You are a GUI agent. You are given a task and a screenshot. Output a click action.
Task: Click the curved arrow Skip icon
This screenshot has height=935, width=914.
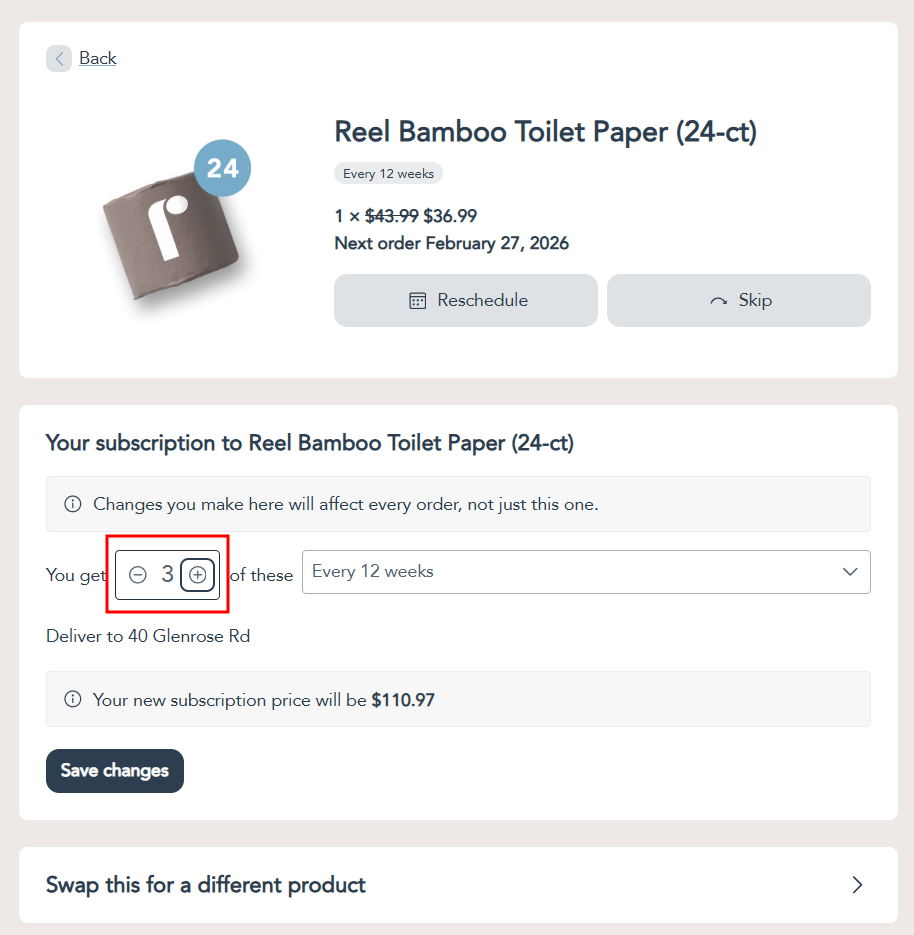718,301
